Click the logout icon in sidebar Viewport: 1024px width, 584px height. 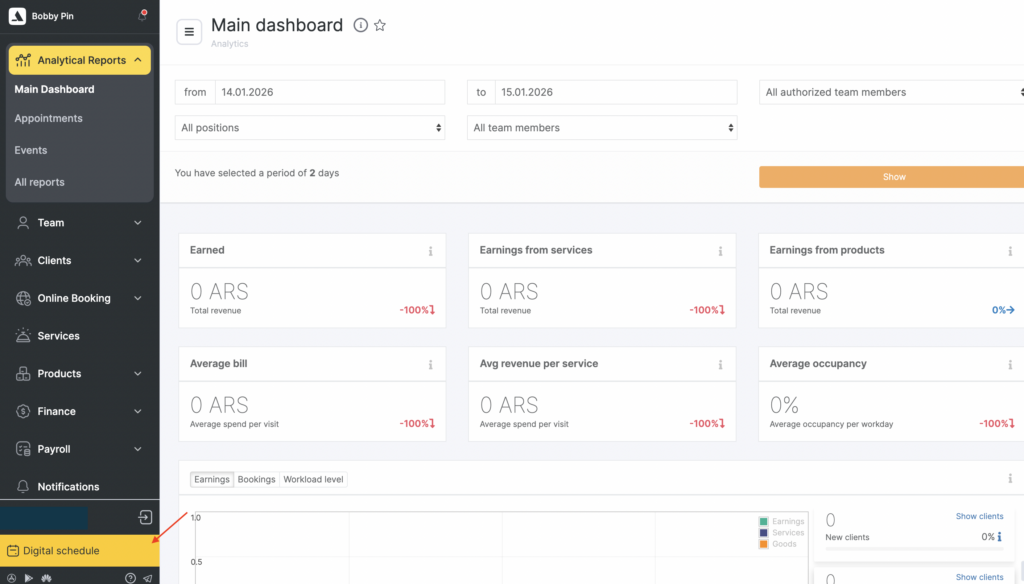coord(145,517)
